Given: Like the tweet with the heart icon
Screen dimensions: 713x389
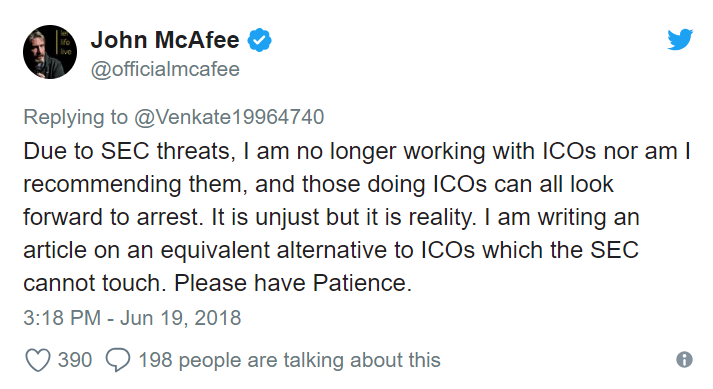Looking at the screenshot, I should [x=37, y=360].
